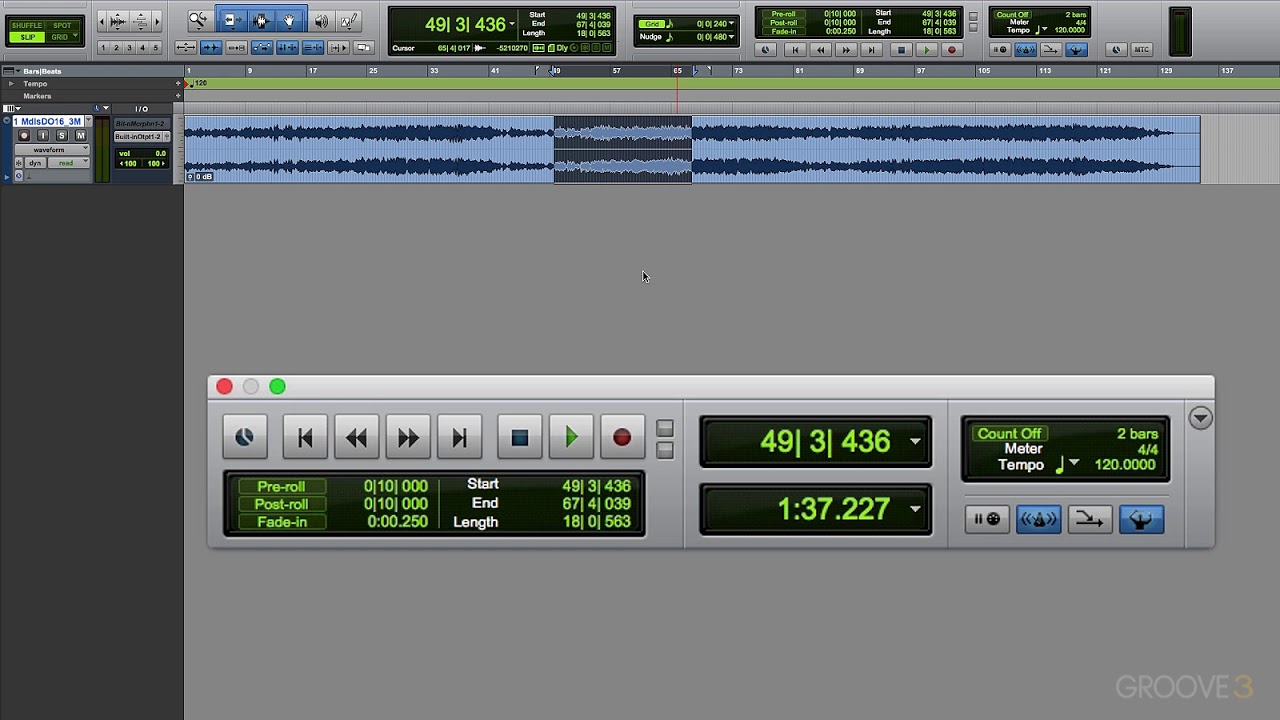Toggle Count Off in floating transport
The height and width of the screenshot is (720, 1280).
pyautogui.click(x=1009, y=434)
